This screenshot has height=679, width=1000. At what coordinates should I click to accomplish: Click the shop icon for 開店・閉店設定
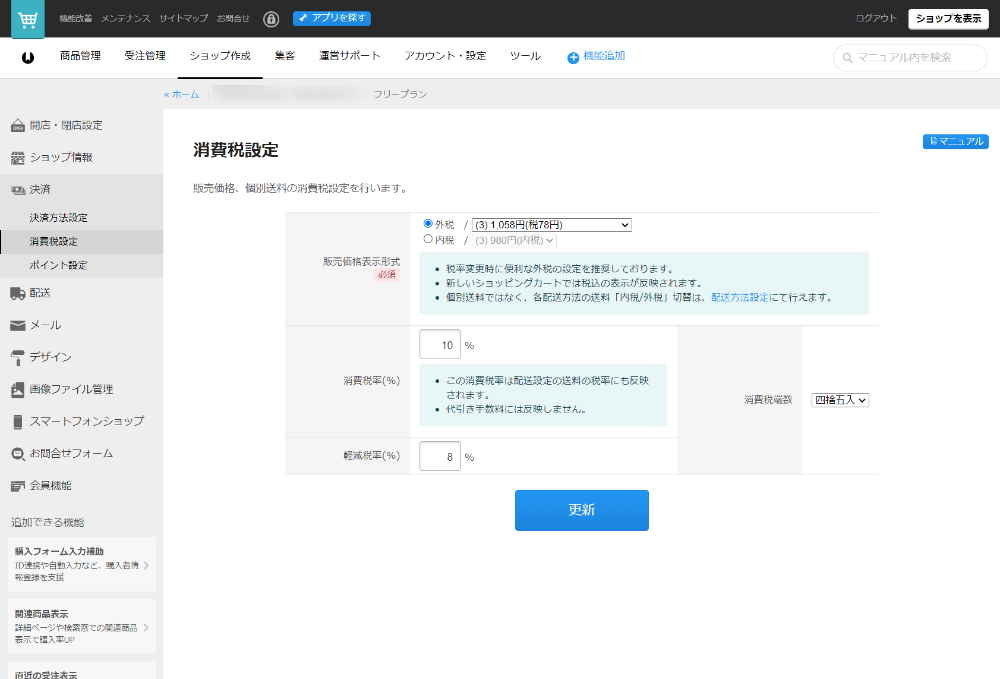tap(18, 126)
